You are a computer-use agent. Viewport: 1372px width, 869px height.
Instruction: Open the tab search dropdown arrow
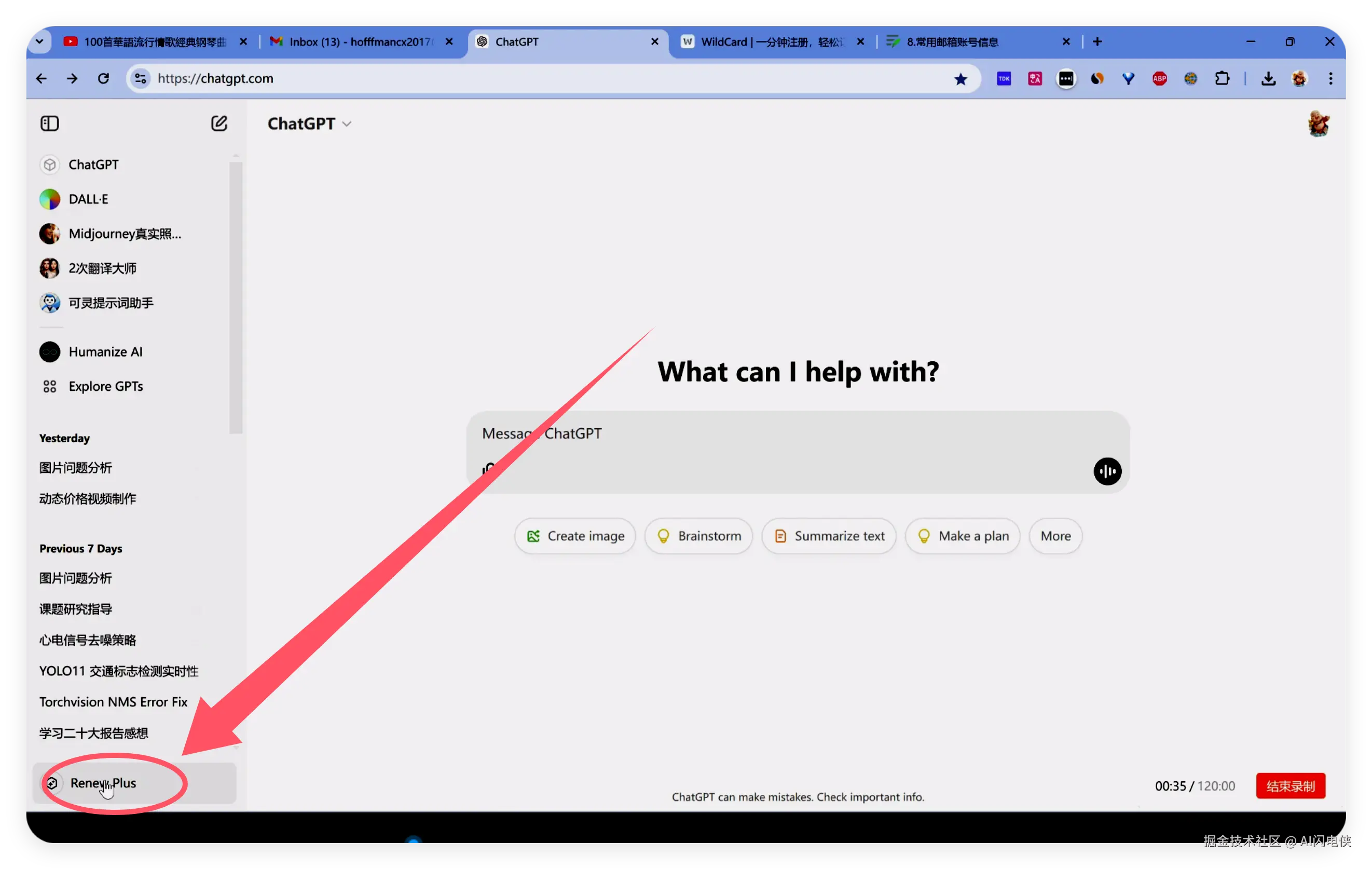[x=39, y=42]
